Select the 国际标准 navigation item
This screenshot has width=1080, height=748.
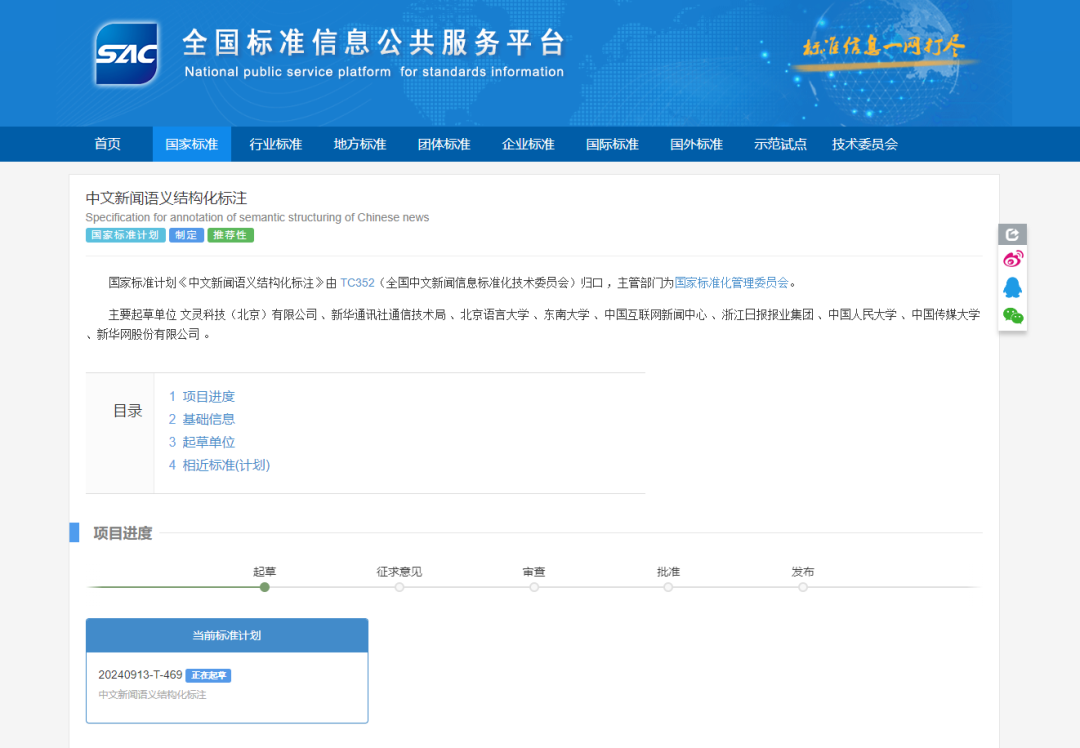(611, 144)
